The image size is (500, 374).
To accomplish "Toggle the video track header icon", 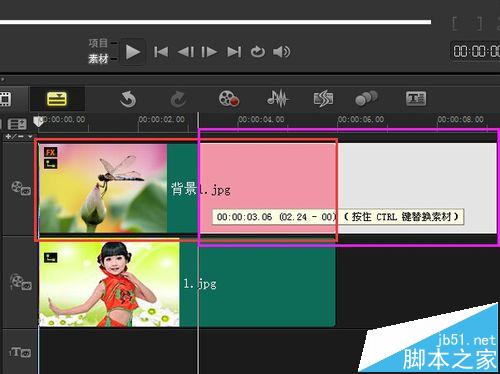I will (21, 188).
